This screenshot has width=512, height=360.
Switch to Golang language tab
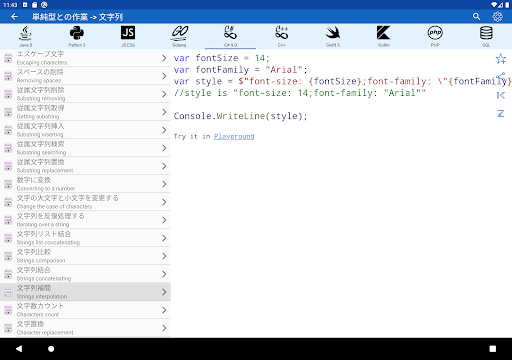pos(179,36)
